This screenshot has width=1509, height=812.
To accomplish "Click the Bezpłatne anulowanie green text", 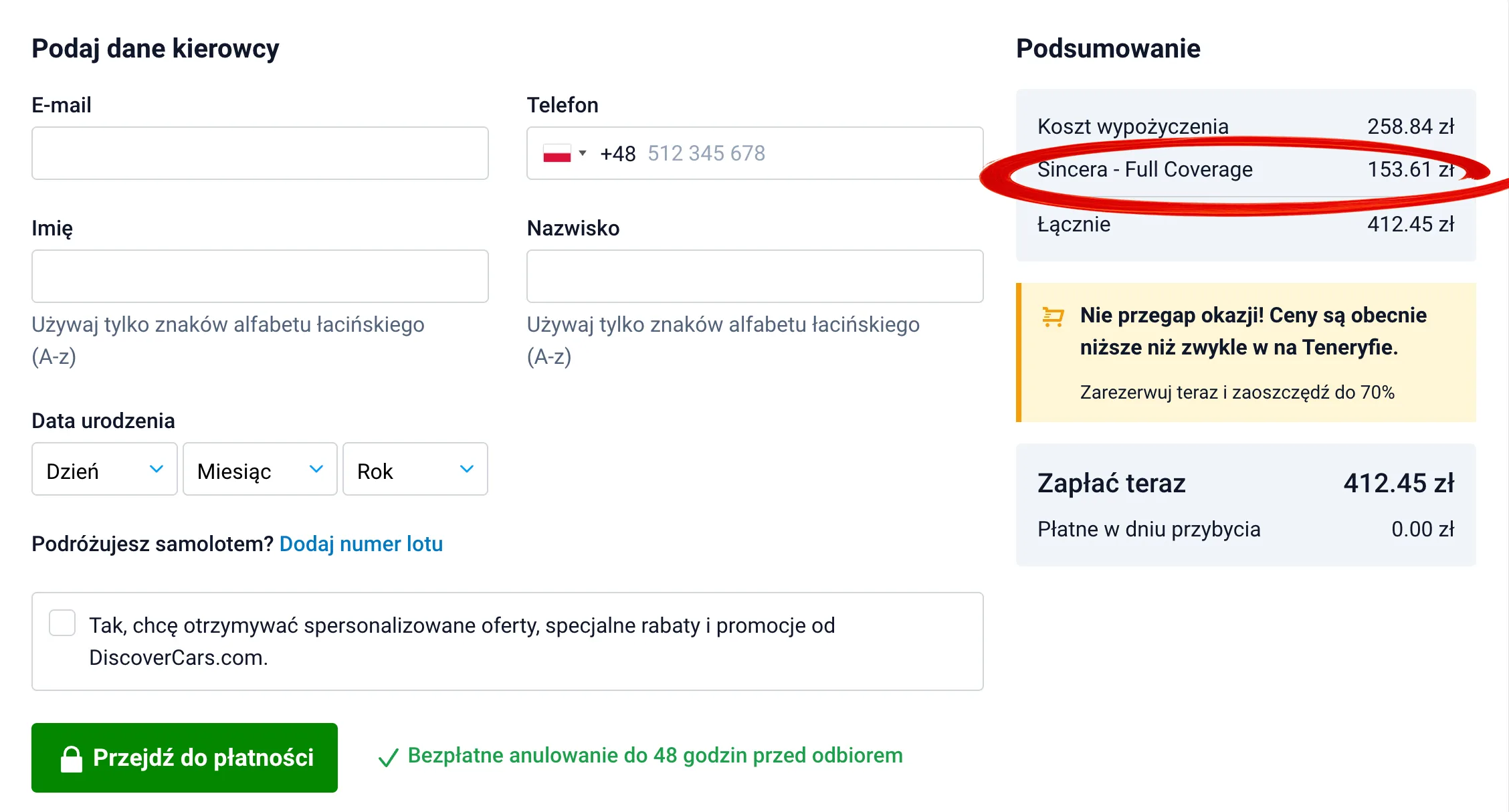I will click(654, 756).
